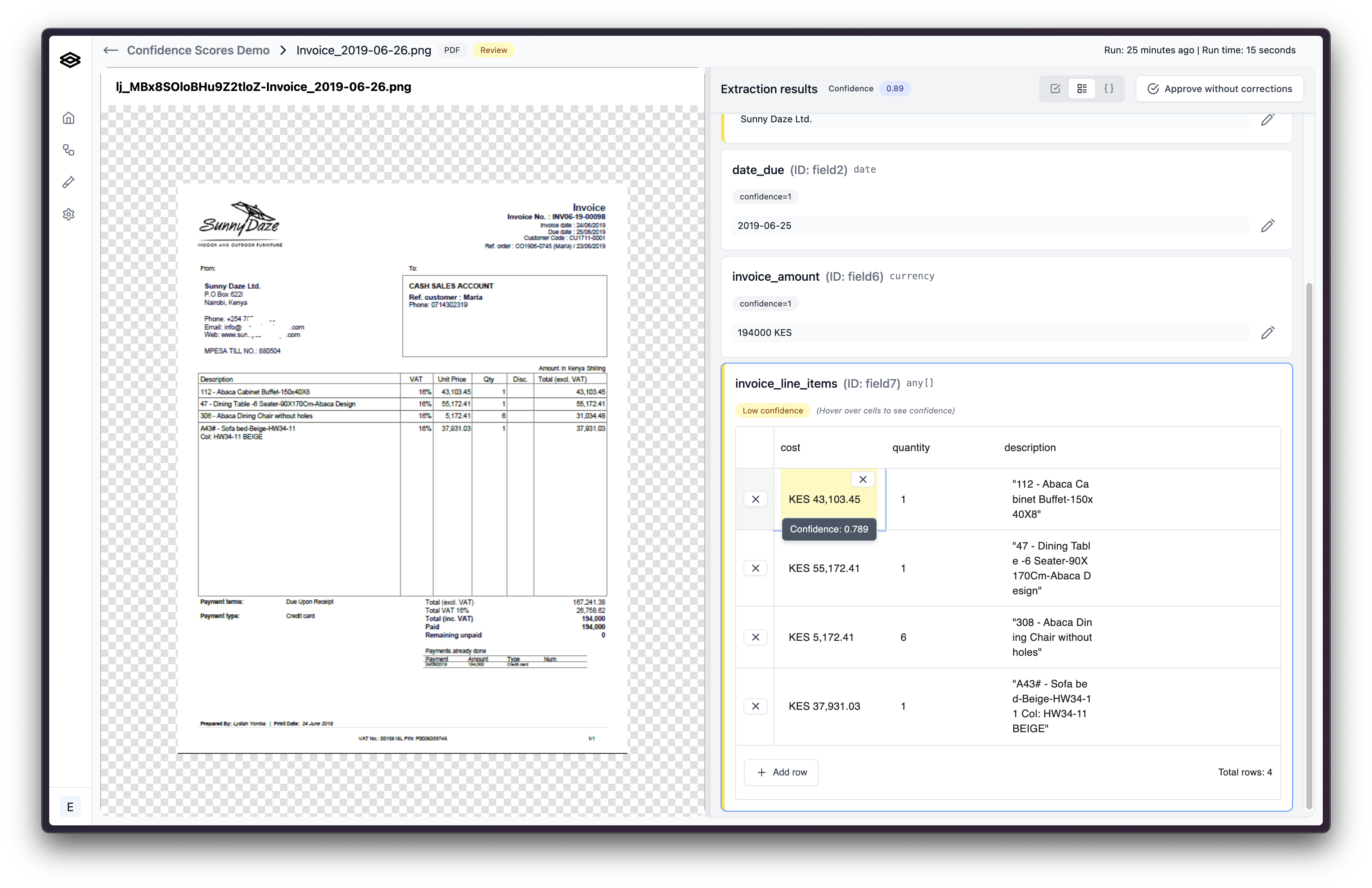The height and width of the screenshot is (888, 1372).
Task: Open the workflows icon in the sidebar
Action: pyautogui.click(x=69, y=150)
